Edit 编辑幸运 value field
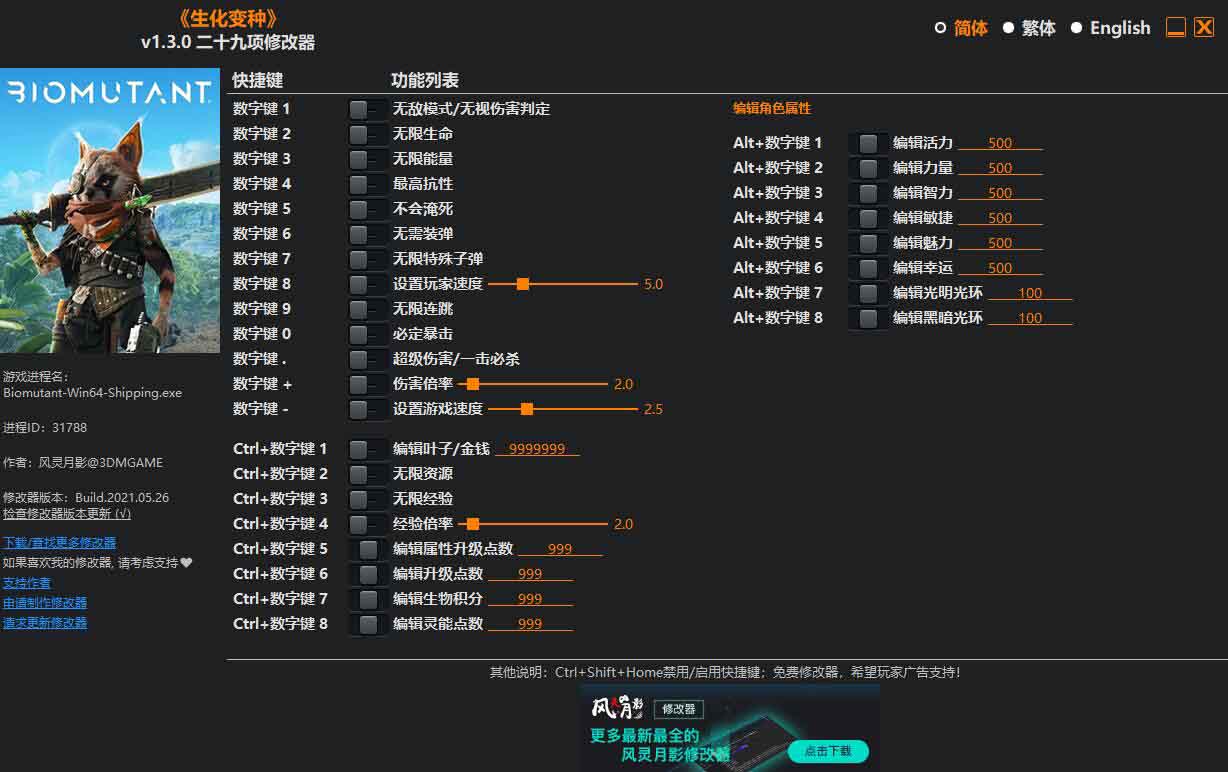This screenshot has height=772, width=1228. (x=1000, y=268)
